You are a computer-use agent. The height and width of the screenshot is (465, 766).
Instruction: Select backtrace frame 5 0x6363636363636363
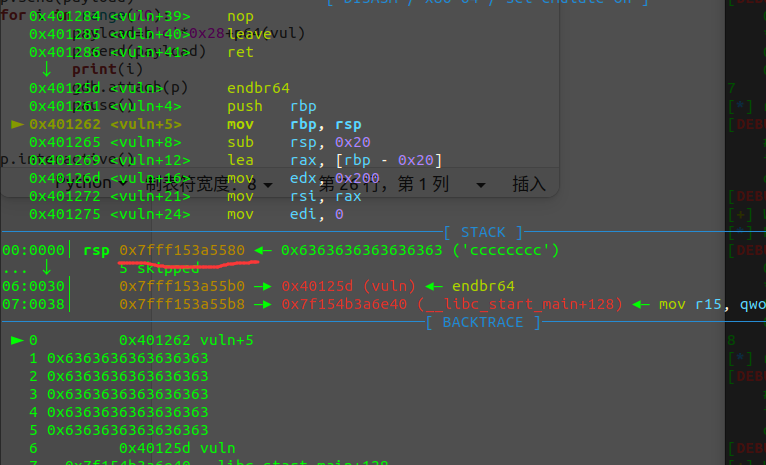pos(119,431)
